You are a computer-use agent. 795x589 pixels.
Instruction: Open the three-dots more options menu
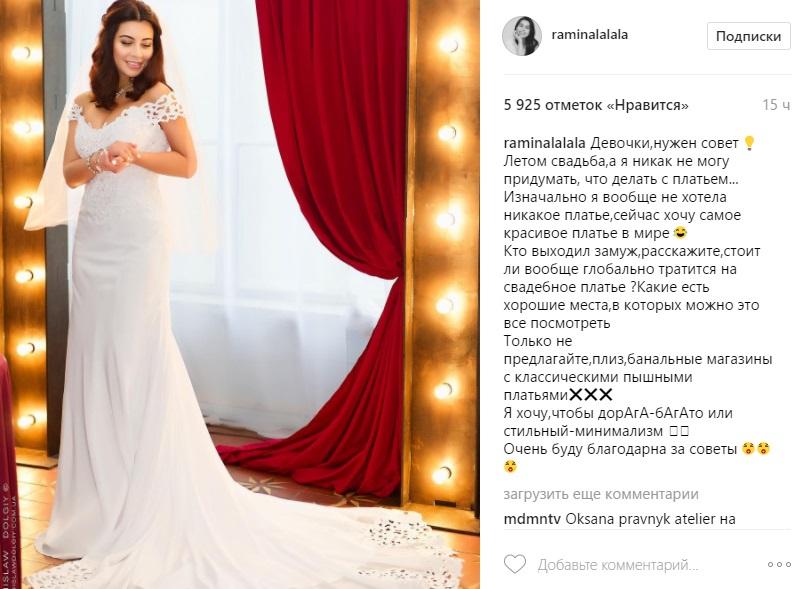tap(778, 565)
